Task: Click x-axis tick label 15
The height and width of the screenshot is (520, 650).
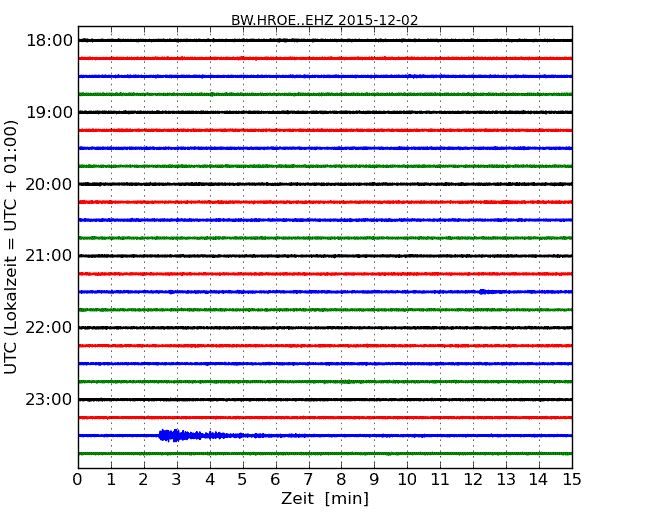Action: [x=572, y=480]
